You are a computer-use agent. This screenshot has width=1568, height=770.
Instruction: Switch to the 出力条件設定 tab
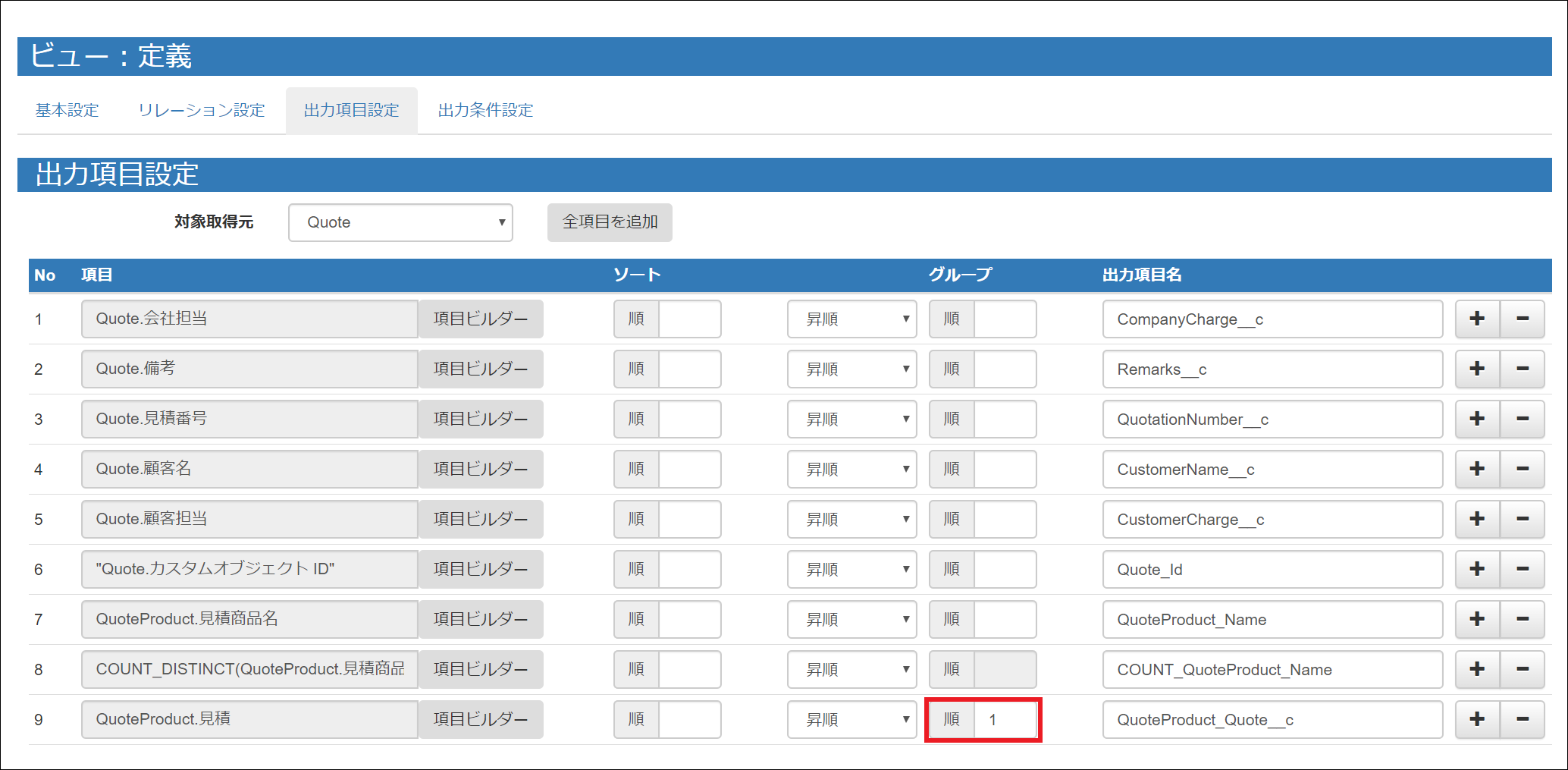(x=485, y=109)
